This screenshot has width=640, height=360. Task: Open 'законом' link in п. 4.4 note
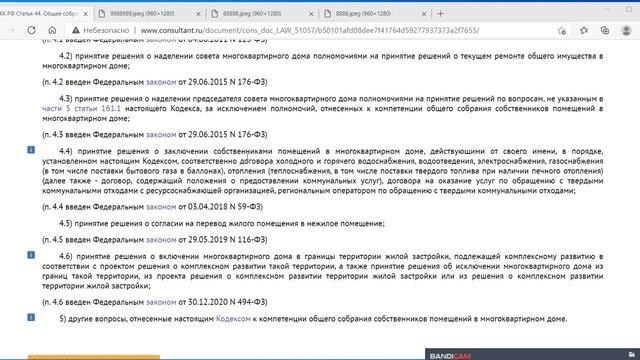pyautogui.click(x=161, y=207)
